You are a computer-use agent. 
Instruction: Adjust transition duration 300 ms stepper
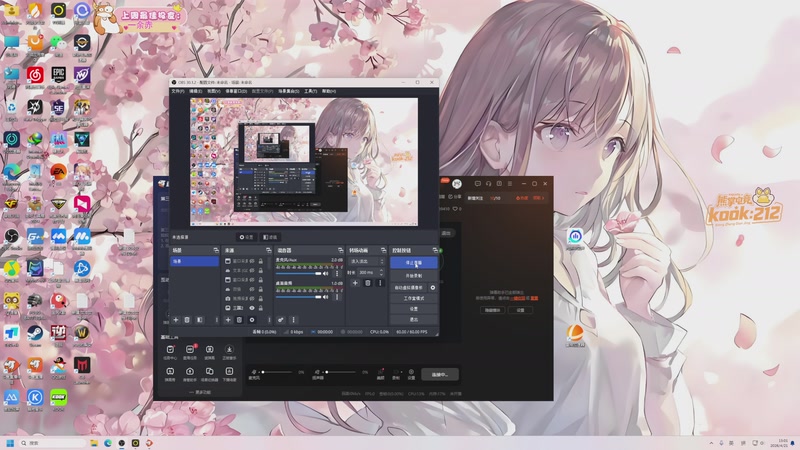tap(381, 272)
